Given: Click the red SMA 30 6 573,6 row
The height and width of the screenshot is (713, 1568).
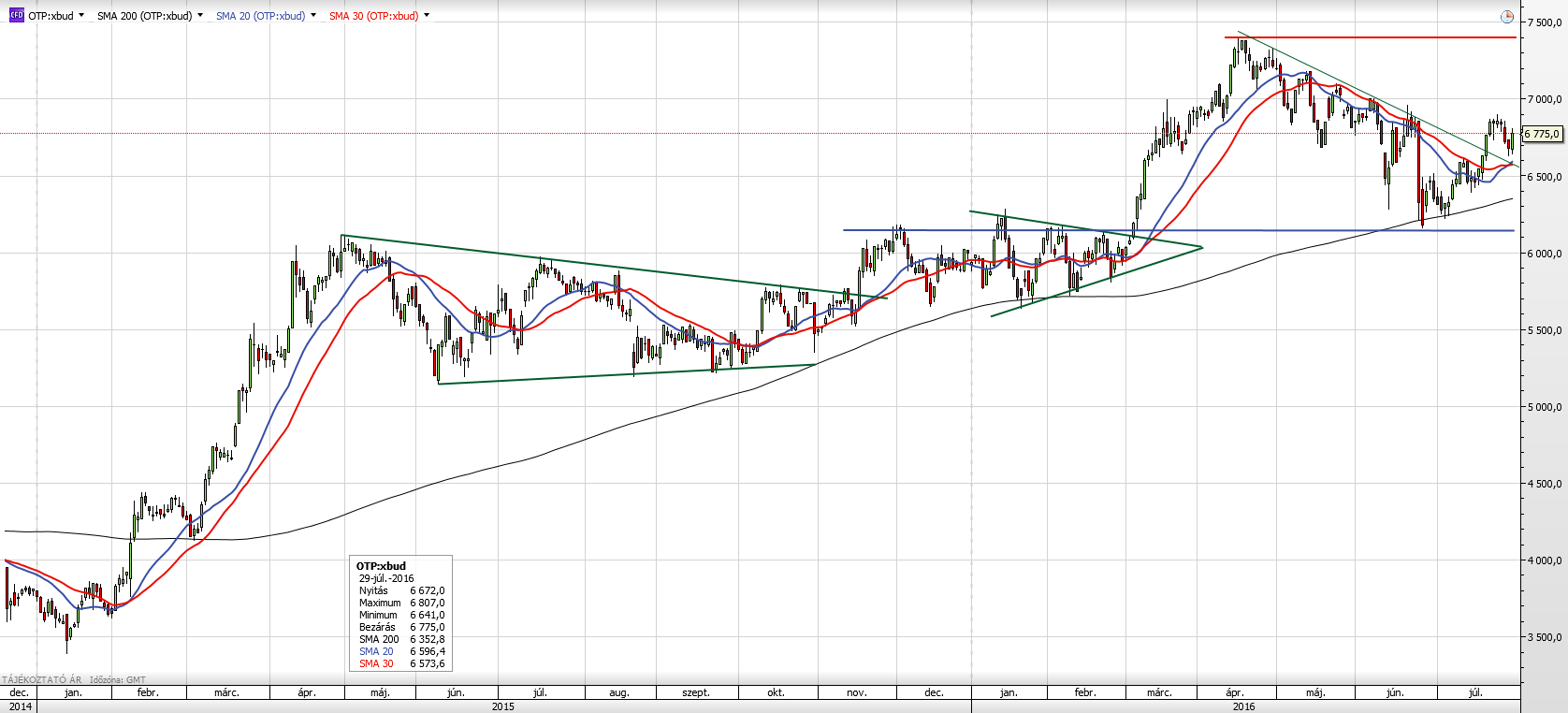Looking at the screenshot, I should coord(401,663).
